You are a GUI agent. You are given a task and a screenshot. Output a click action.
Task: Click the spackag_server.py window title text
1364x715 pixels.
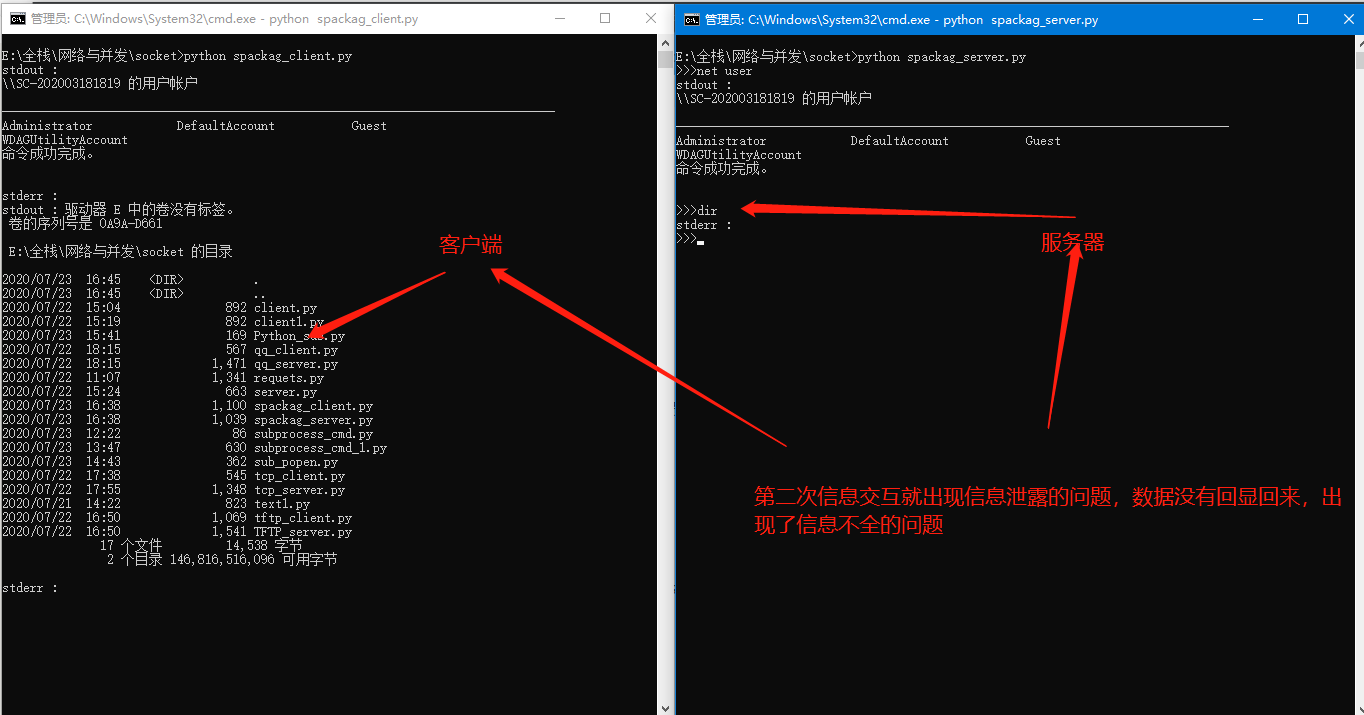click(x=901, y=19)
